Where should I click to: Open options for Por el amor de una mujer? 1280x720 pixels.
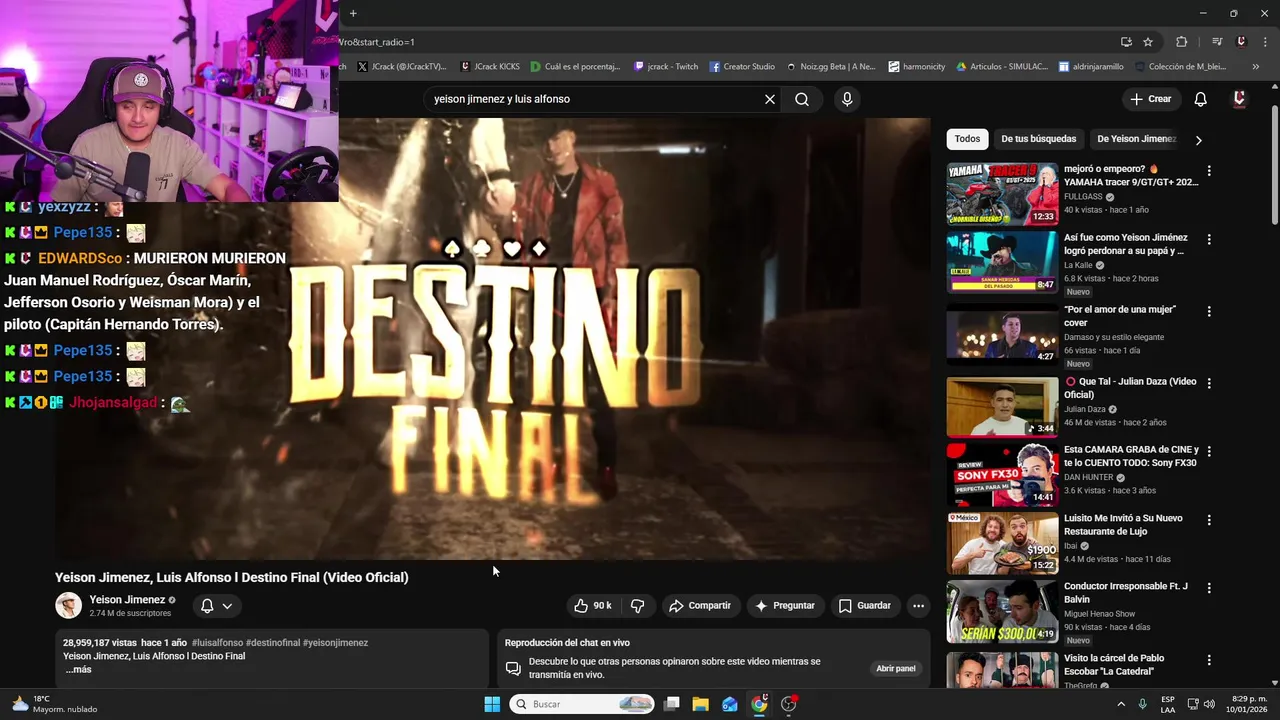(x=1209, y=312)
